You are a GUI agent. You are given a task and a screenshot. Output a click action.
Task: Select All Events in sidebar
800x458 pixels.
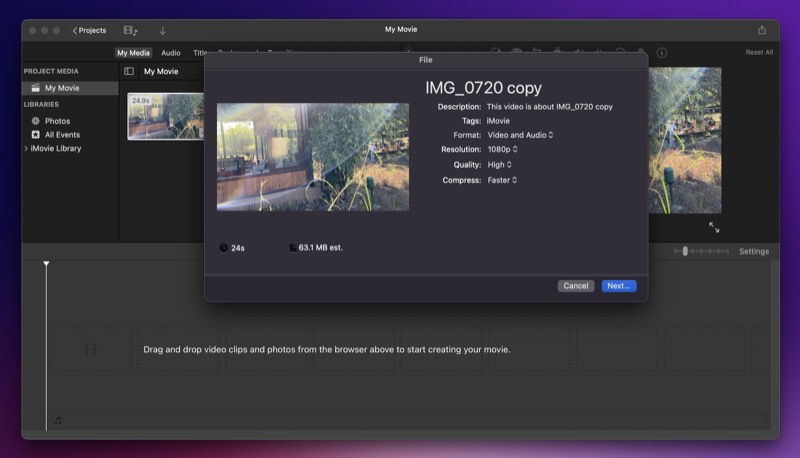[62, 135]
